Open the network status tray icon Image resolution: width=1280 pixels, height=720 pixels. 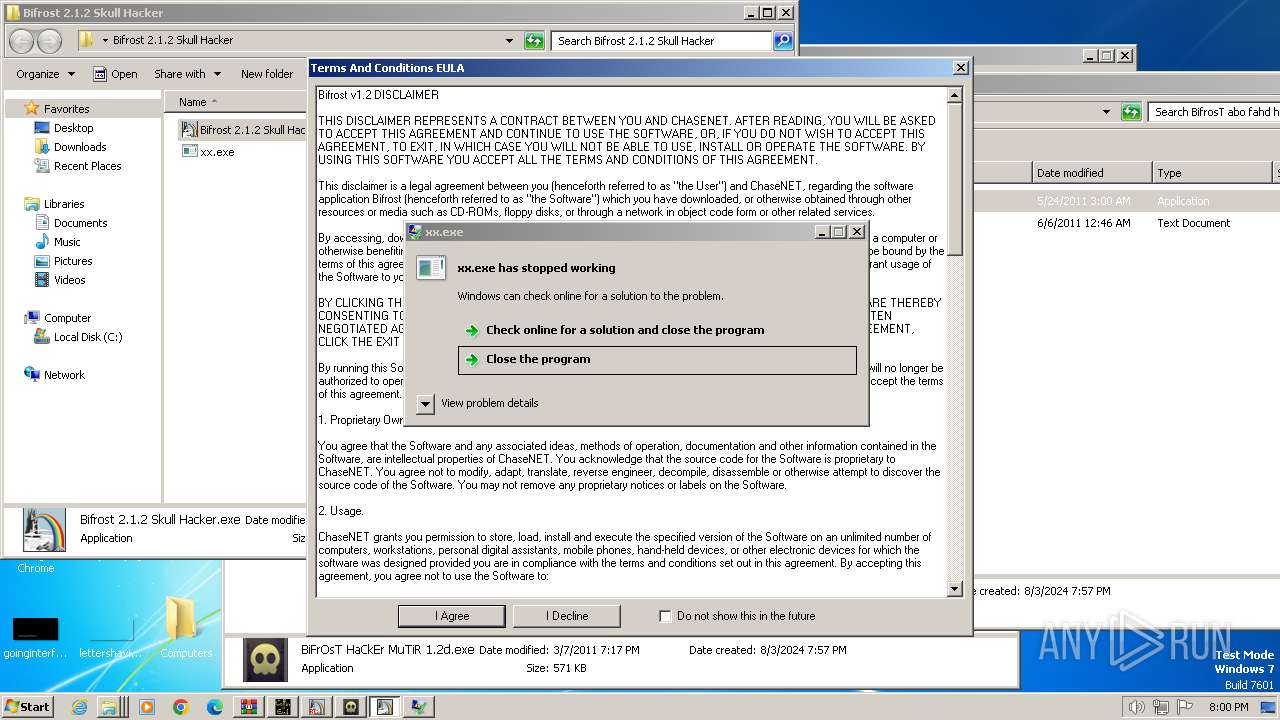pyautogui.click(x=1161, y=707)
